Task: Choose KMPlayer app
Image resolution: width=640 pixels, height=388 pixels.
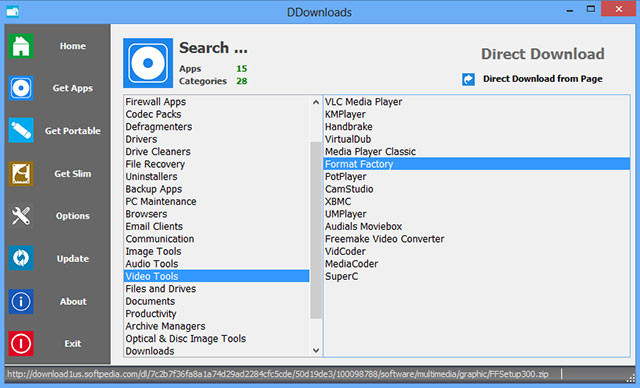Action: 477,114
